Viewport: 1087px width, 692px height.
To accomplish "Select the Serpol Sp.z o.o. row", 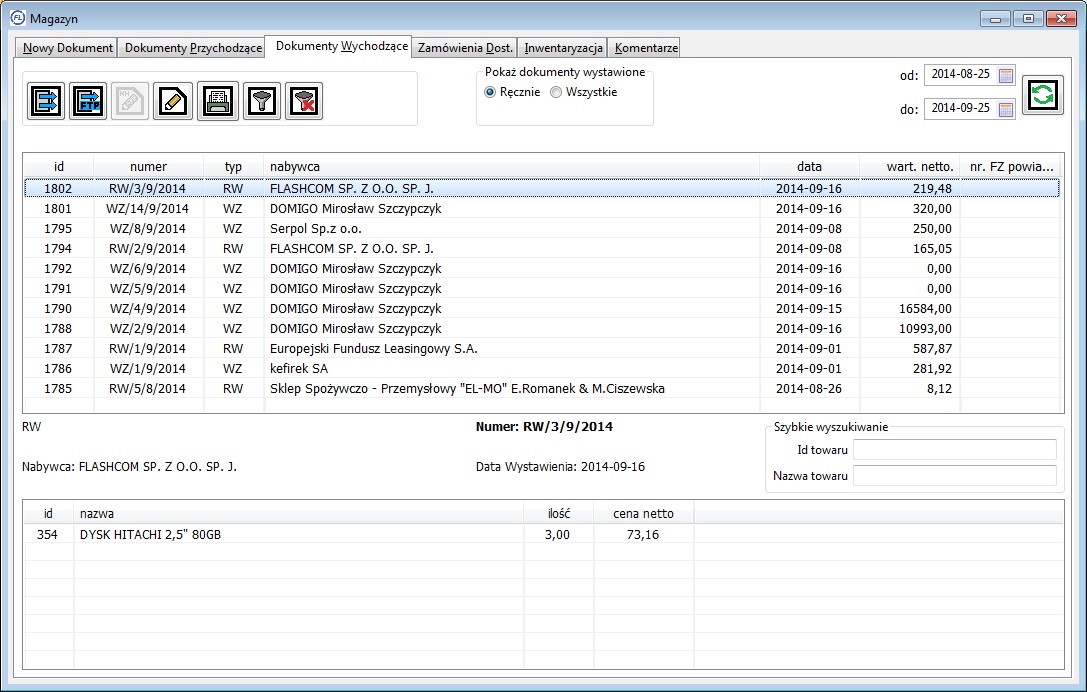I will coord(541,229).
